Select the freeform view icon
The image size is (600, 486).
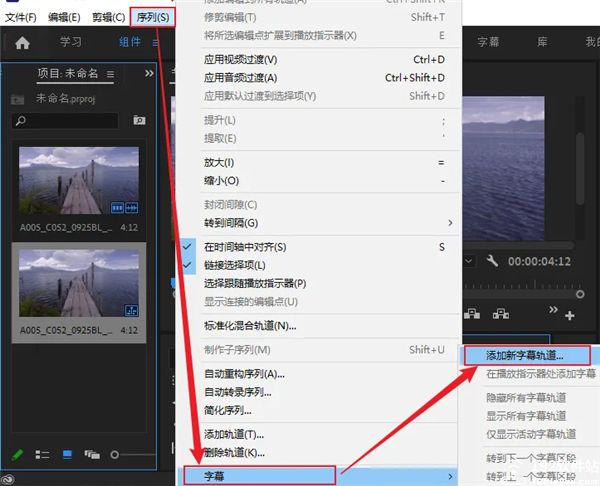tap(92, 455)
